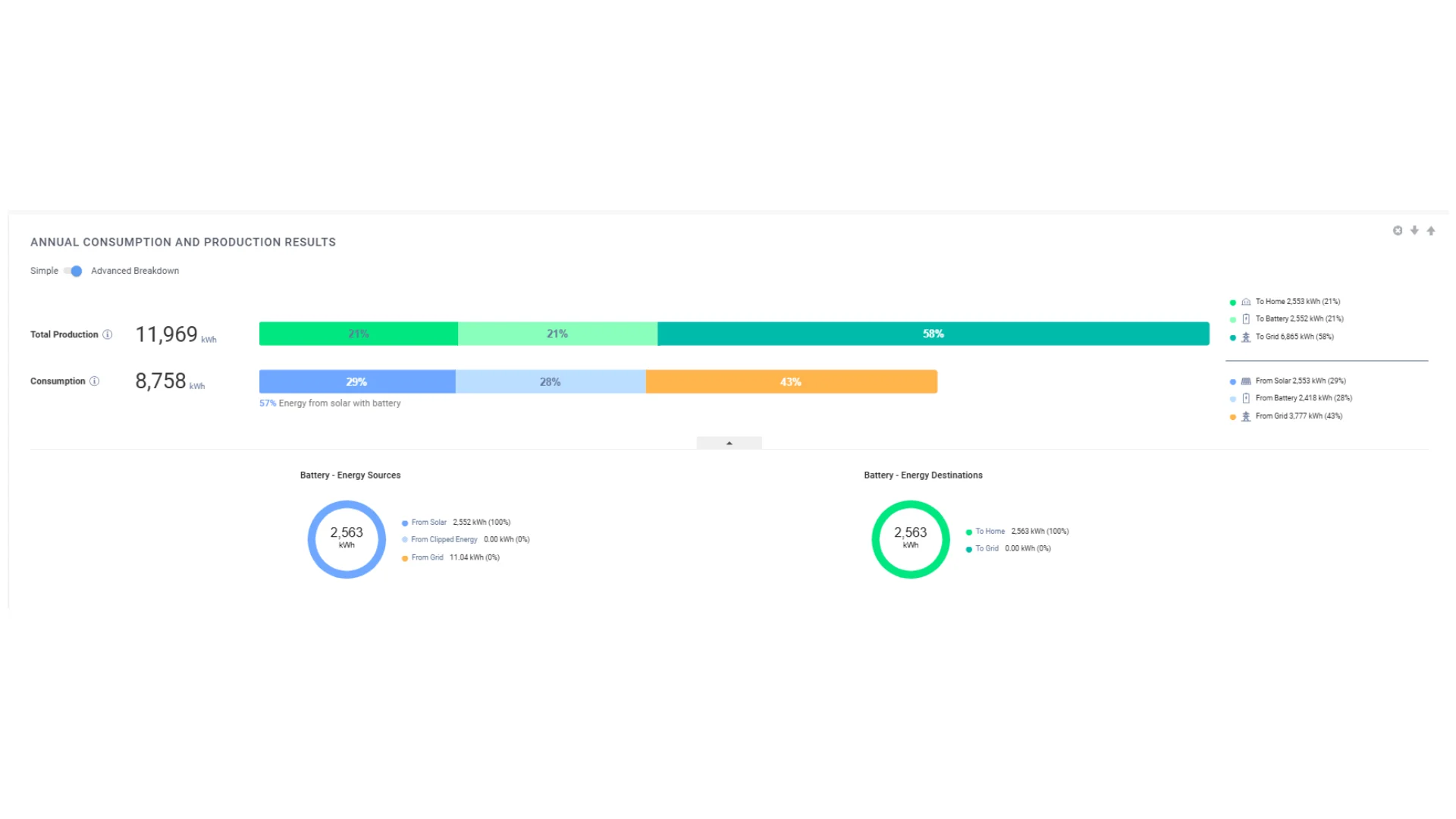Move results panel up with arrow icon
The width and height of the screenshot is (1456, 819).
click(1431, 231)
